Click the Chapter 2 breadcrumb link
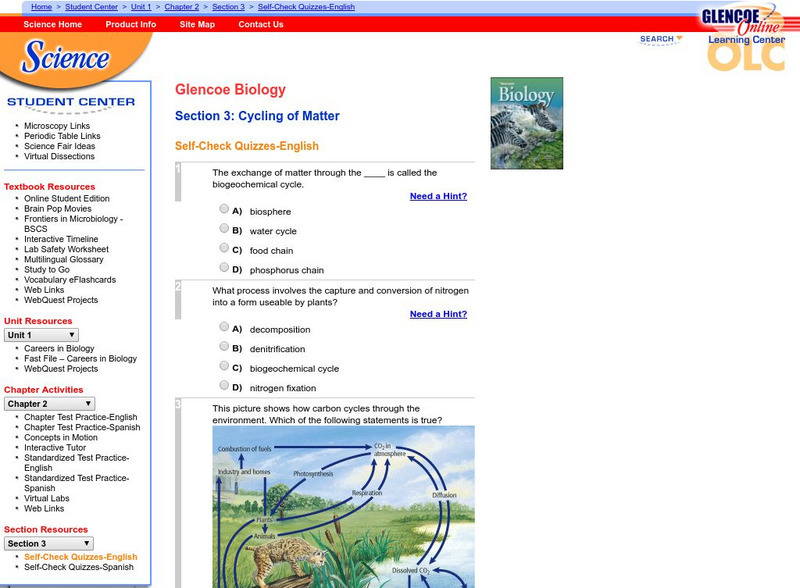The height and width of the screenshot is (588, 800). coord(182,7)
